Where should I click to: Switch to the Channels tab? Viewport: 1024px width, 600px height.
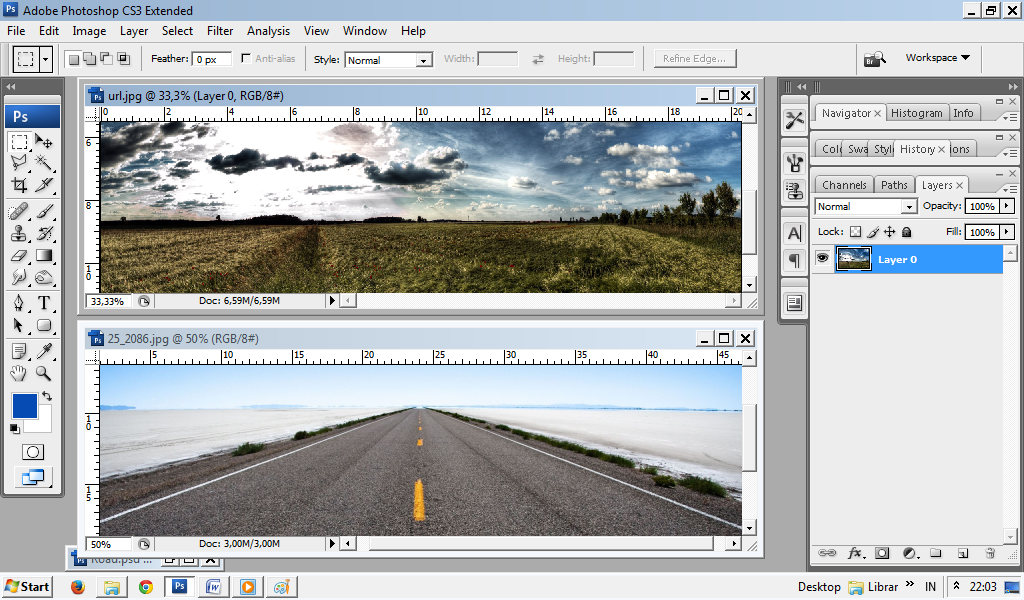pyautogui.click(x=844, y=185)
